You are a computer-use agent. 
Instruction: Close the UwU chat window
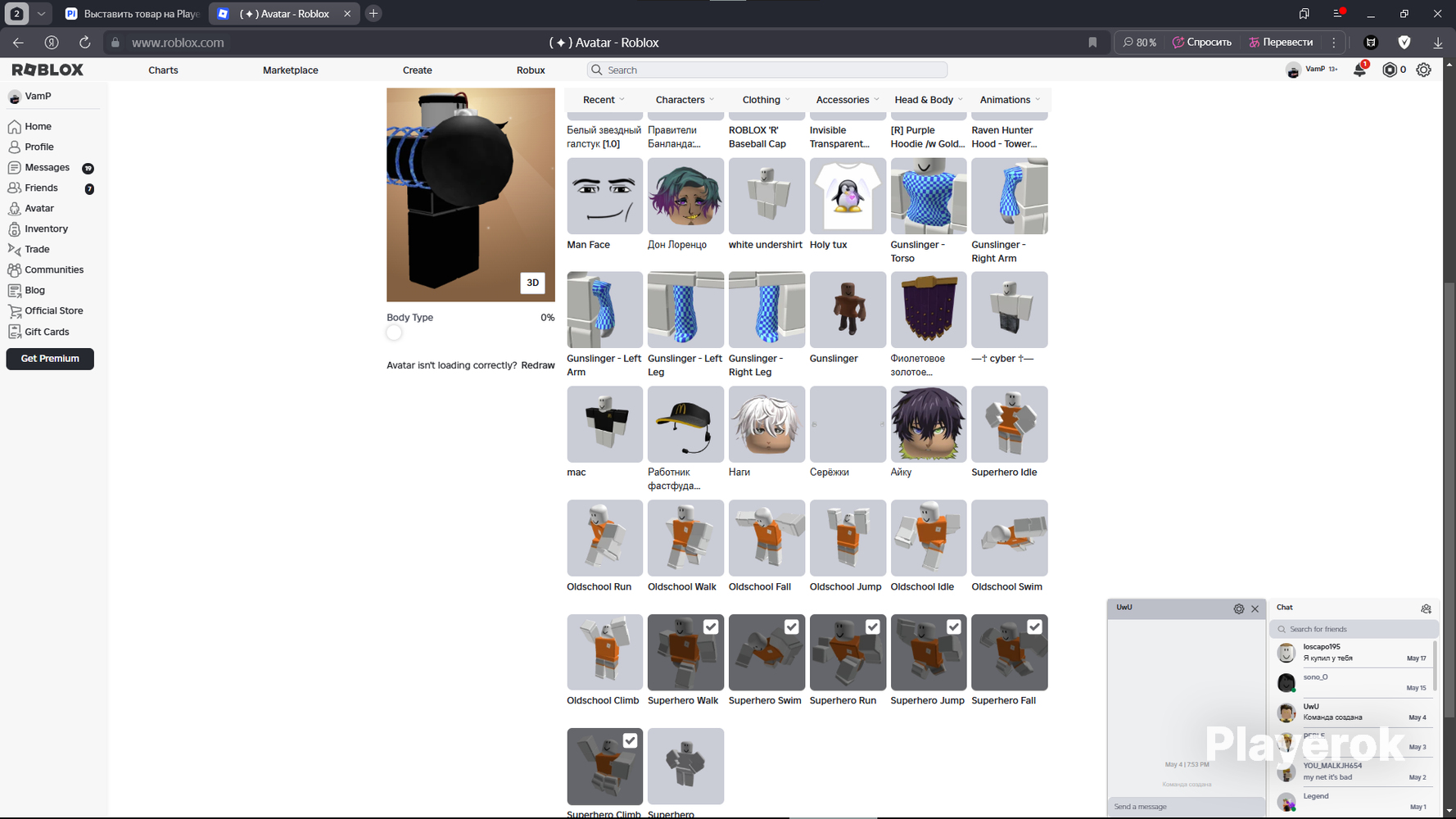(1255, 609)
